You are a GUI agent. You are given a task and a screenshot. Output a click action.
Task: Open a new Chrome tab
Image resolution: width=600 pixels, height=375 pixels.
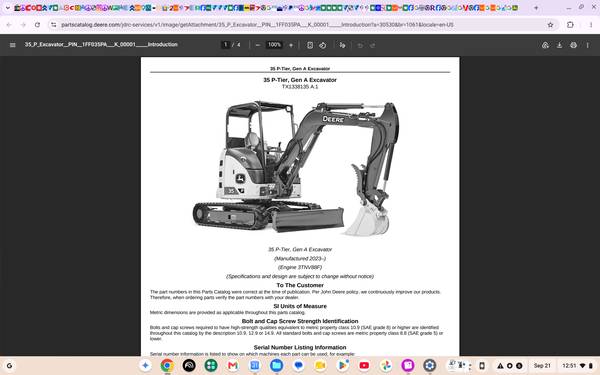(x=536, y=8)
